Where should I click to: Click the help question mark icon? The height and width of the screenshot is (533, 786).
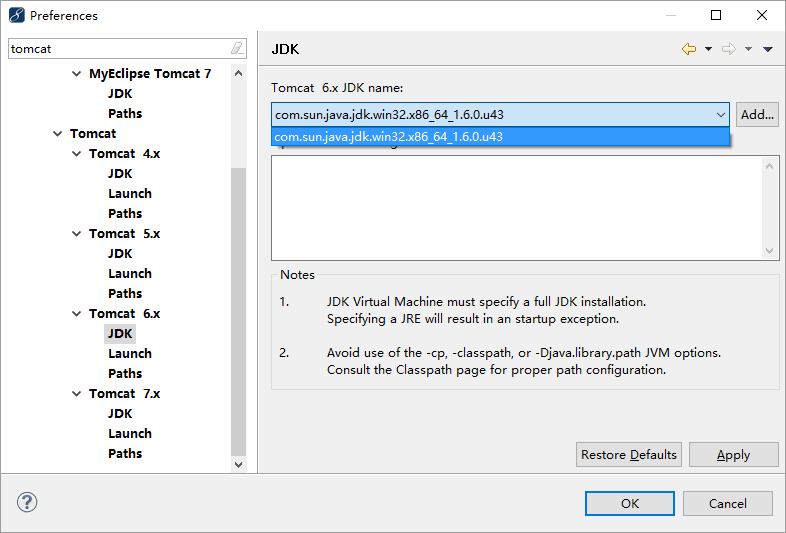pos(27,502)
